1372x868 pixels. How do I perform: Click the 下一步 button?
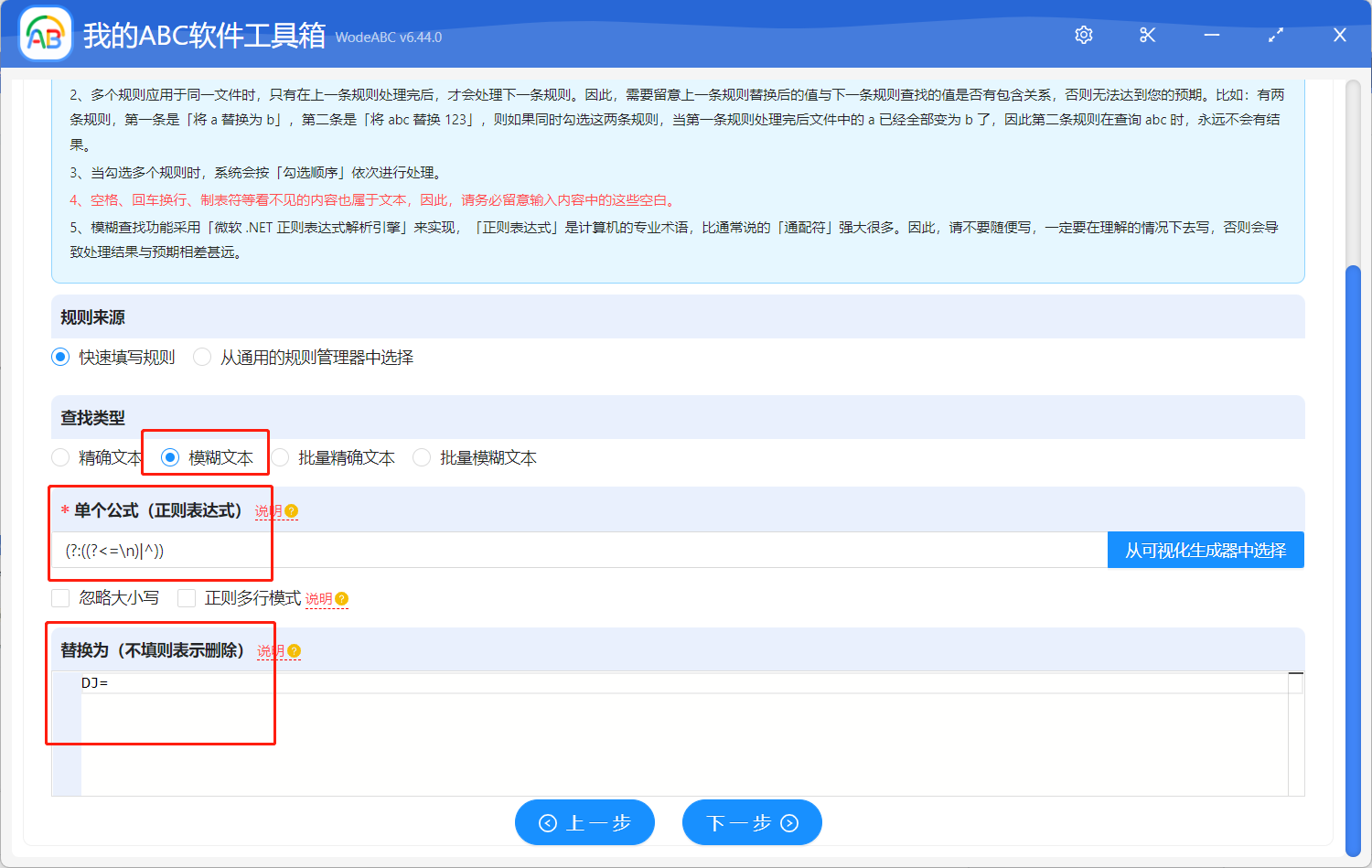(x=752, y=822)
